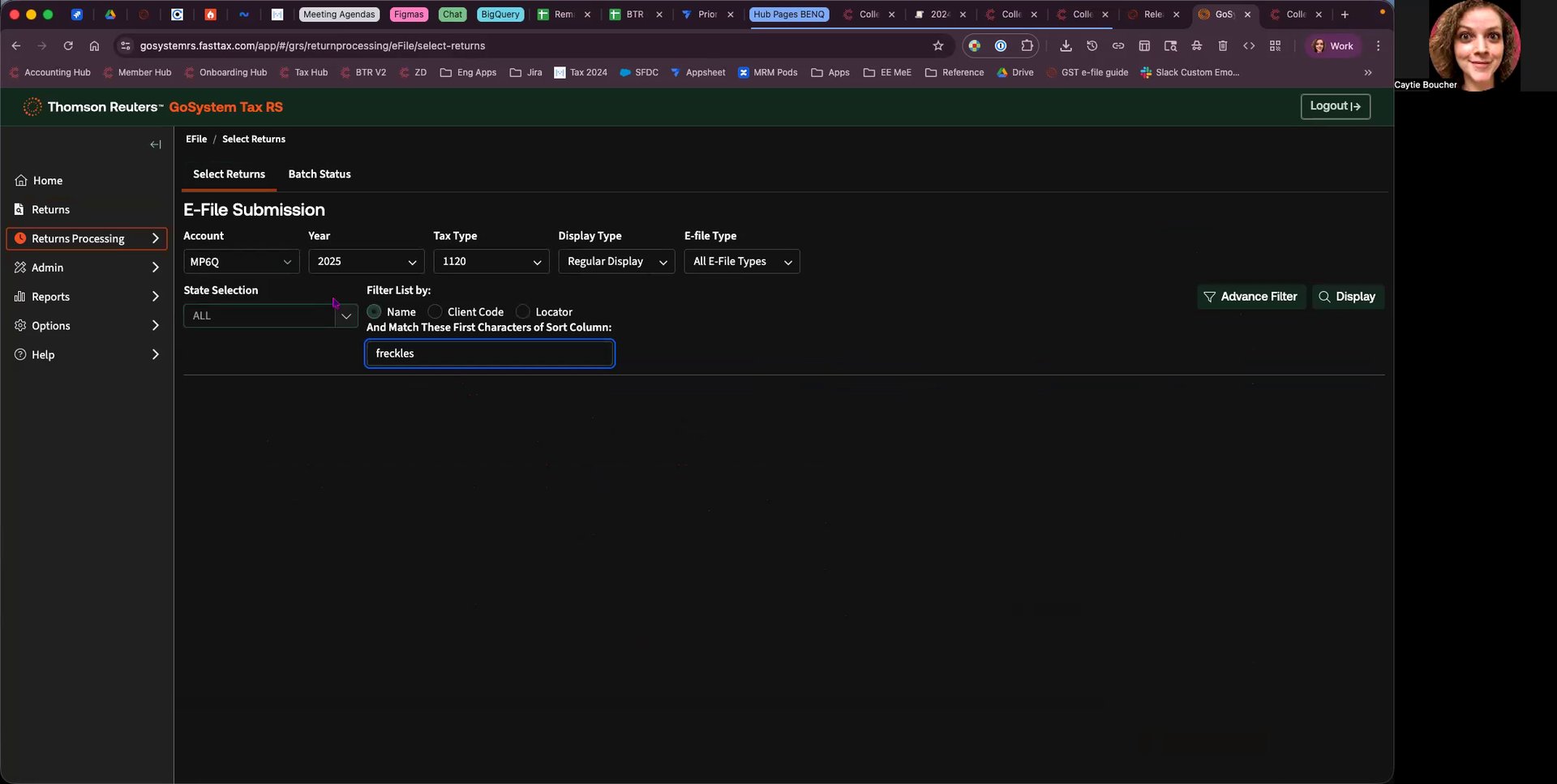
Task: Show more bookmarks with the double chevron
Action: [1368, 73]
